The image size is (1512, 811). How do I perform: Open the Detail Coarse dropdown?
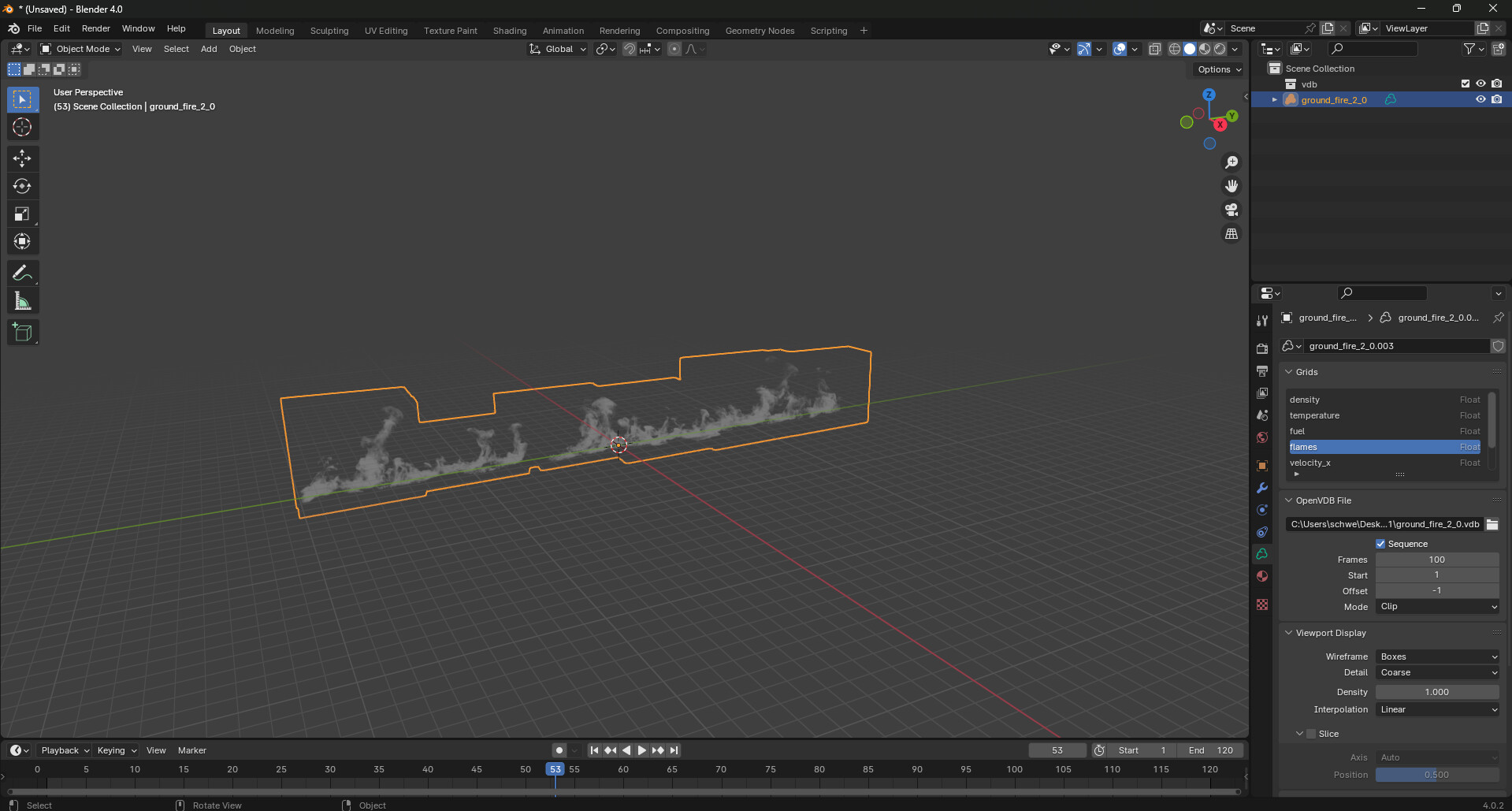(1437, 672)
